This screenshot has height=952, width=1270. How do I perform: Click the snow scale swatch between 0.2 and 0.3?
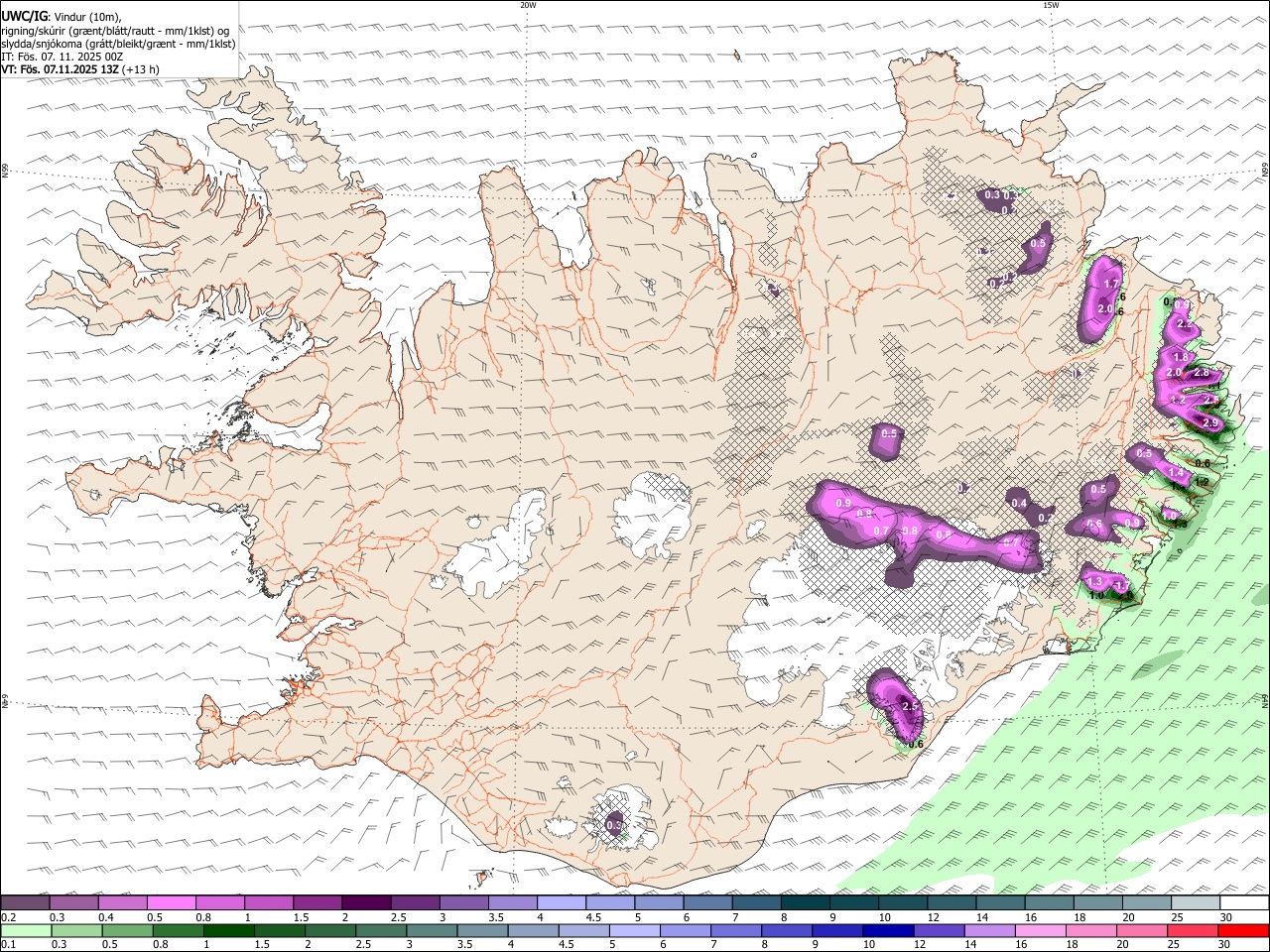[25, 903]
